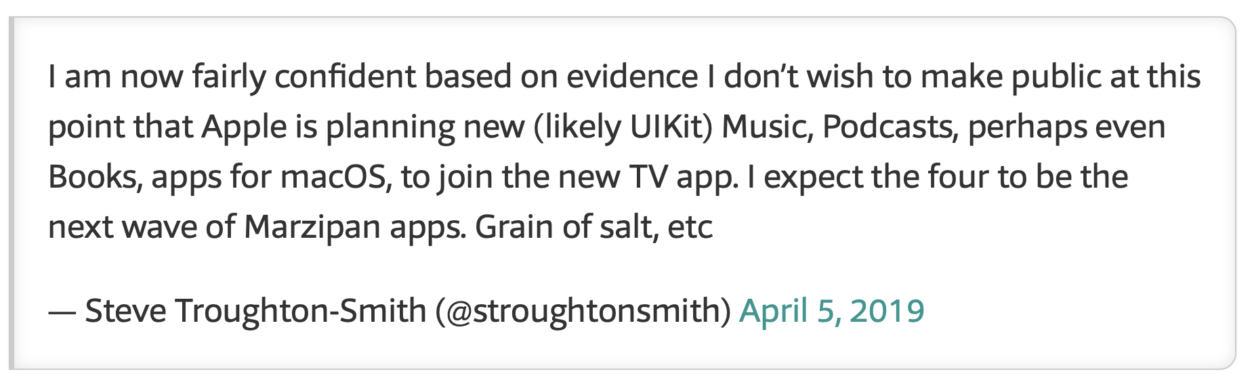1252x378 pixels.
Task: Open the April 5, 2019 tweet link
Action: (831, 311)
